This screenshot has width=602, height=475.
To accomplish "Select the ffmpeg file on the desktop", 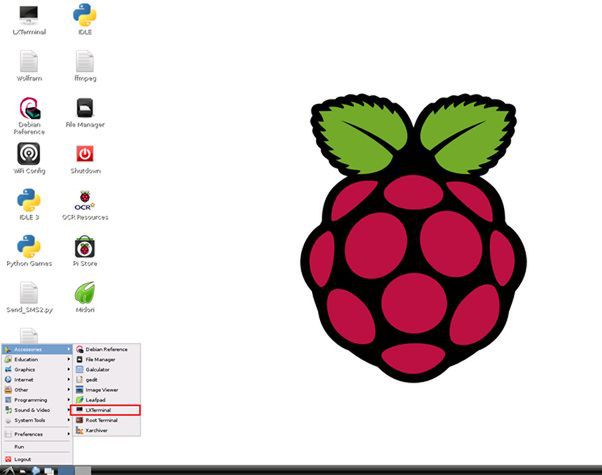I will [85, 61].
